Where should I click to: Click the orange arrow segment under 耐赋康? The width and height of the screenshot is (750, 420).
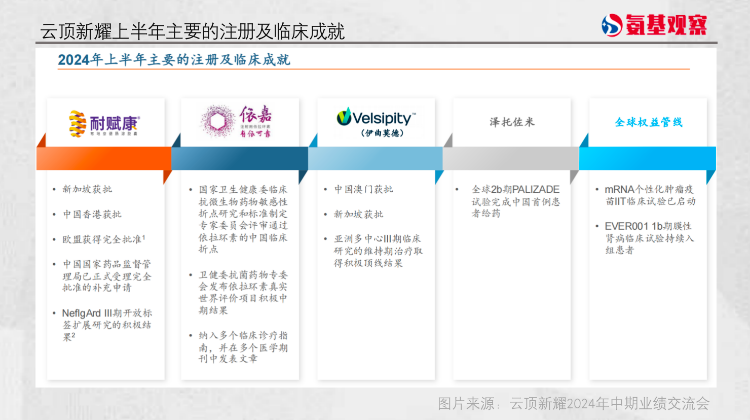click(104, 158)
